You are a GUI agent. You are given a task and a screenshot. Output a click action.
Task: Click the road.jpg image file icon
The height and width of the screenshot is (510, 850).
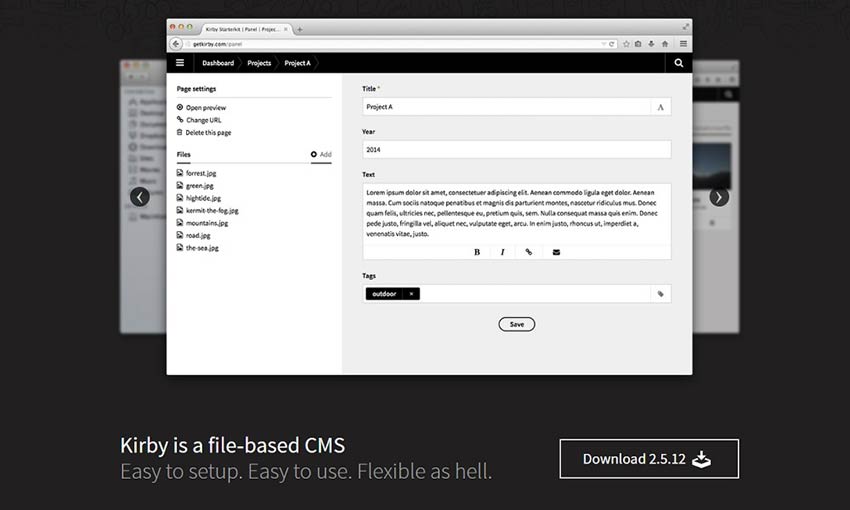tap(179, 235)
